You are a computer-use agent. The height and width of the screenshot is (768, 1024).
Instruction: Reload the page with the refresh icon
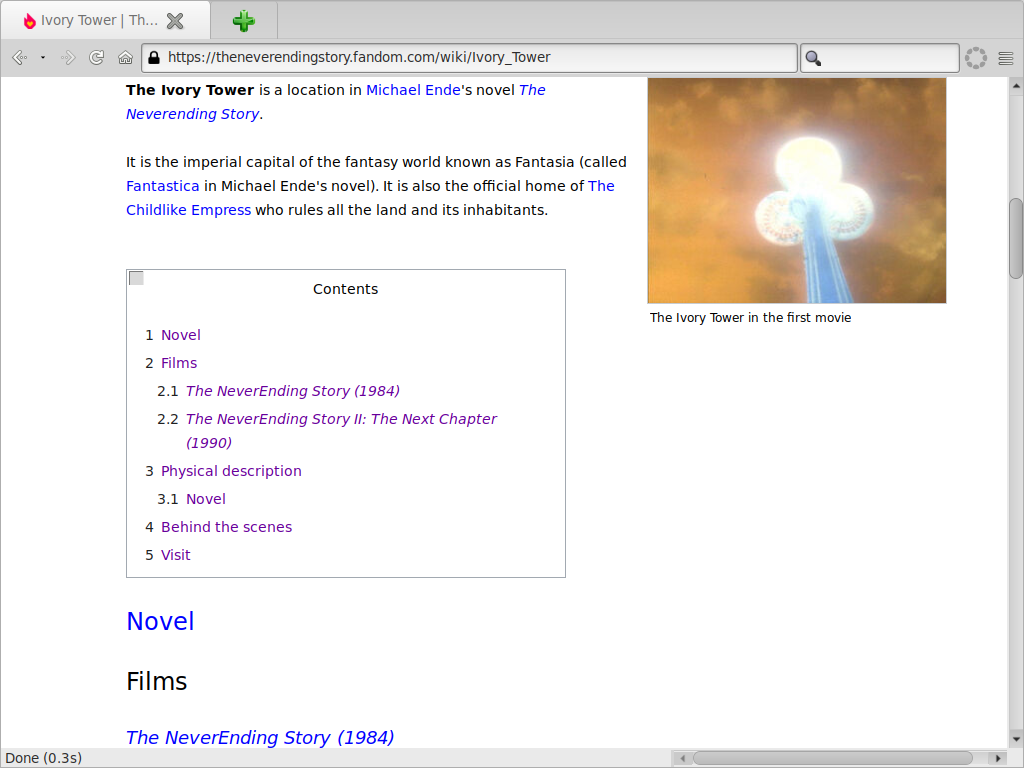coord(97,58)
